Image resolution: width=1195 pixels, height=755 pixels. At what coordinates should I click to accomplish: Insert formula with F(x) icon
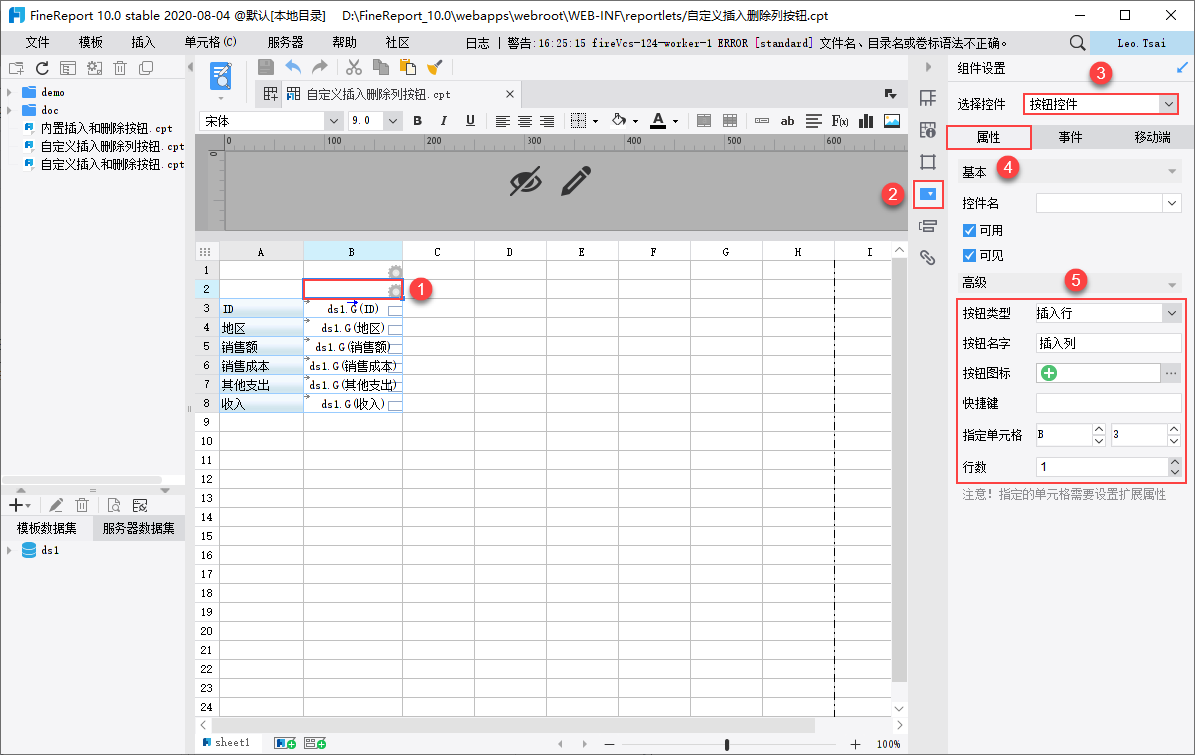(x=840, y=120)
